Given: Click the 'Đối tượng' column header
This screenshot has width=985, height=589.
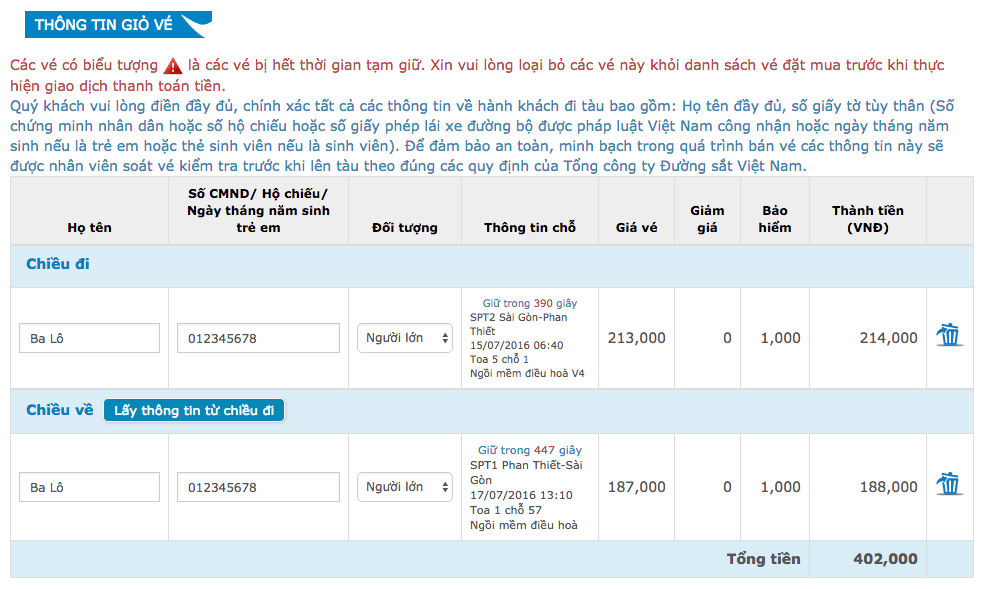Looking at the screenshot, I should click(x=405, y=227).
